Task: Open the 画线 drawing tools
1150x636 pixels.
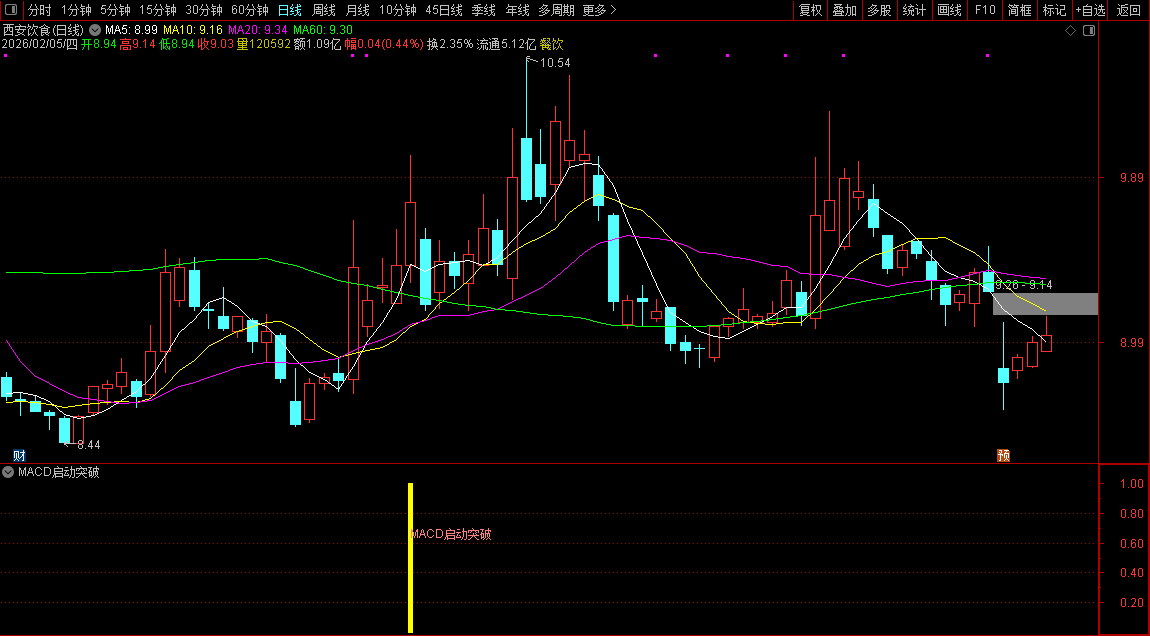Action: click(949, 10)
